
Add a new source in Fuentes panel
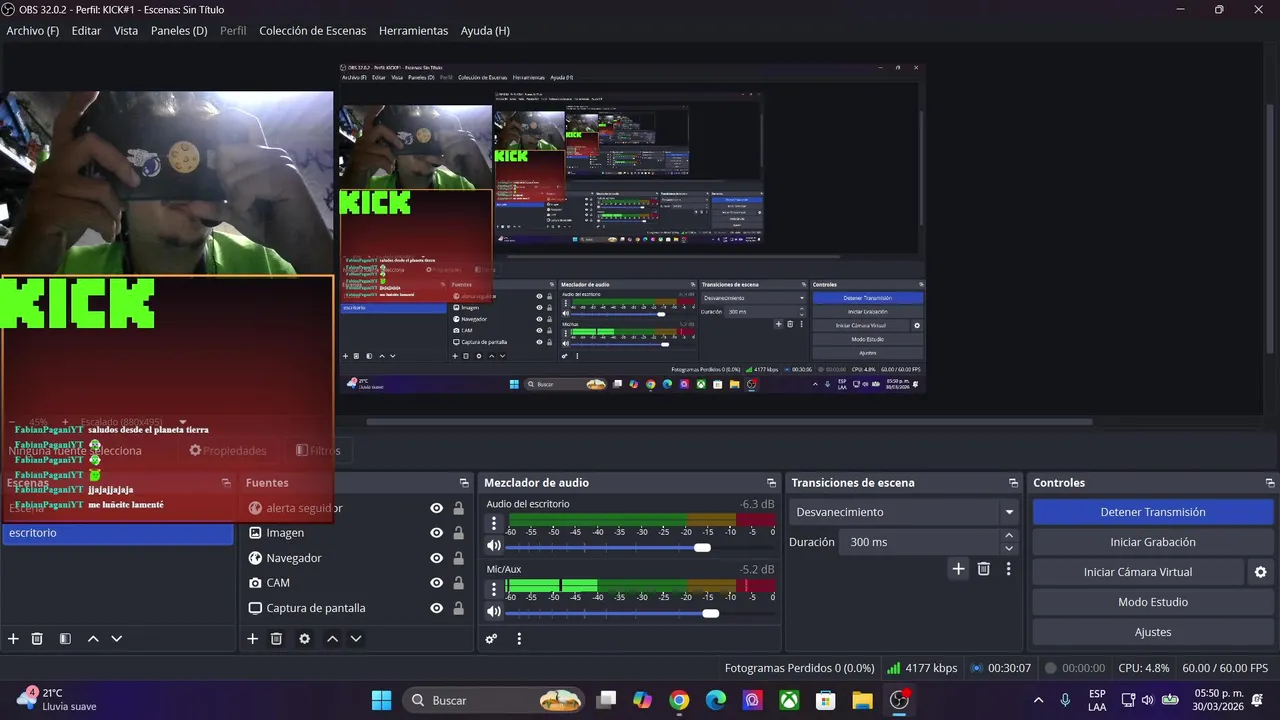click(x=252, y=639)
